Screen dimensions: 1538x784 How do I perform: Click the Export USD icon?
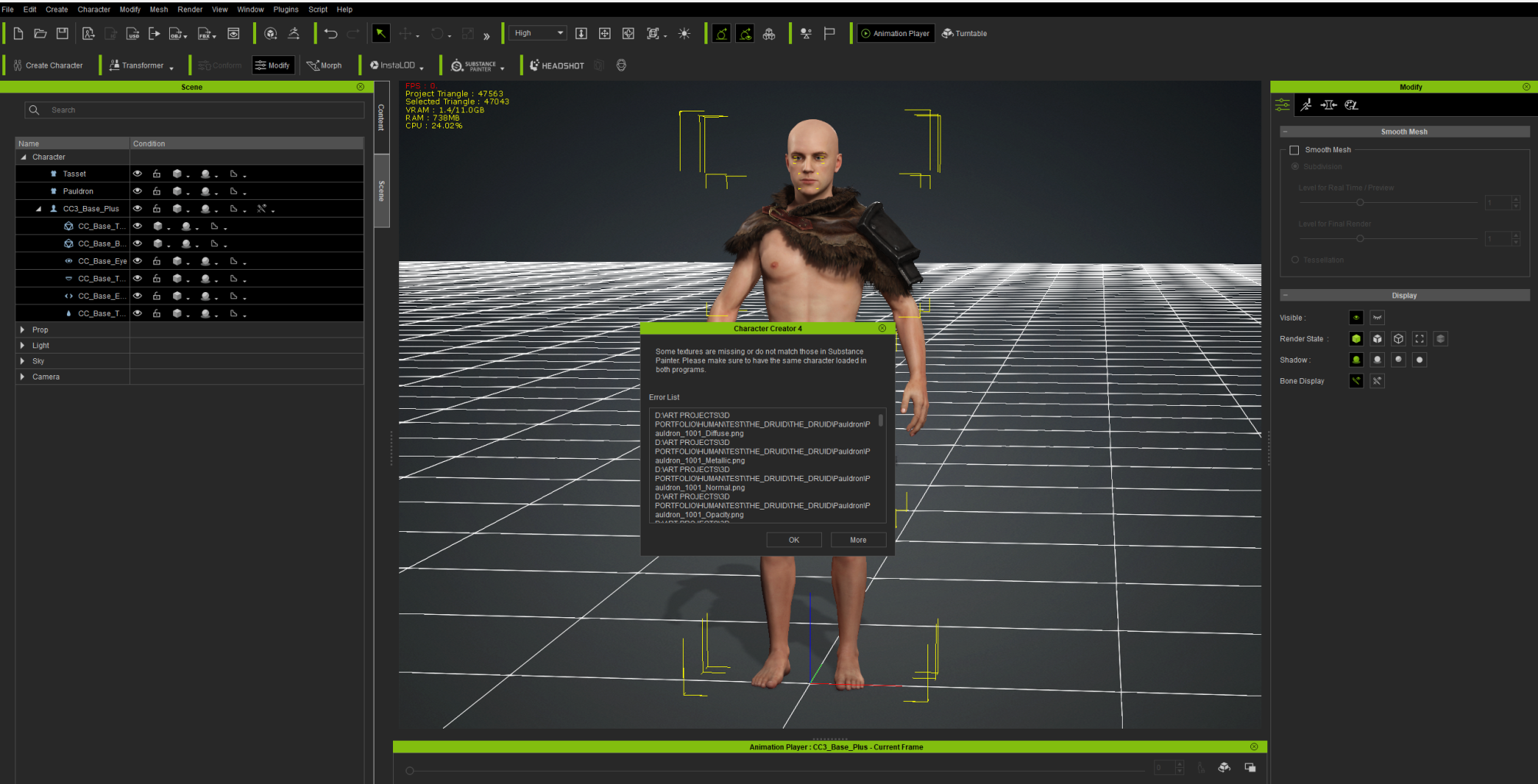pyautogui.click(x=133, y=33)
